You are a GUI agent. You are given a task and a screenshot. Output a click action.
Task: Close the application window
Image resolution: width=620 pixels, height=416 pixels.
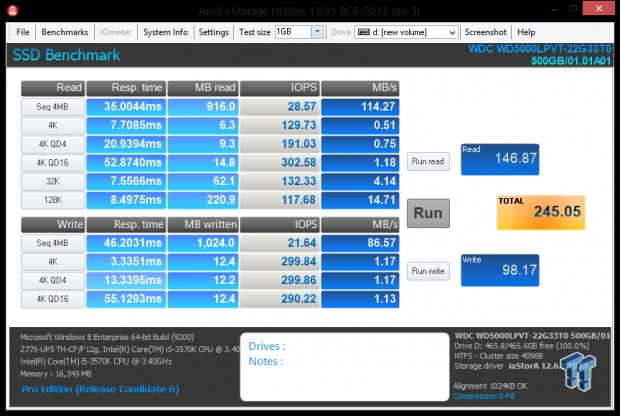click(x=599, y=8)
